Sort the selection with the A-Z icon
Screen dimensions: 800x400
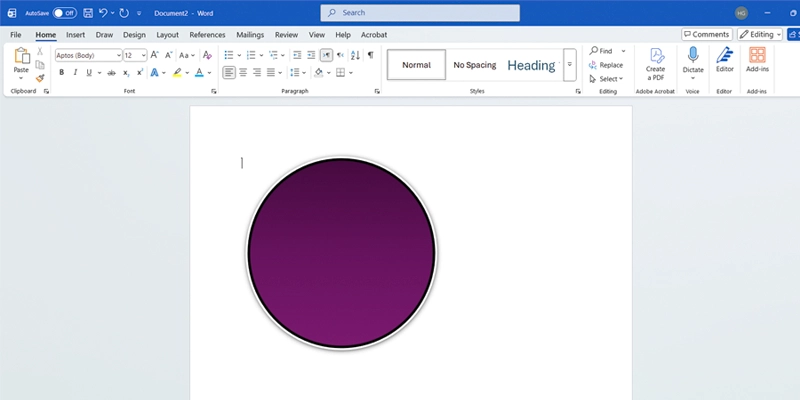pos(353,55)
